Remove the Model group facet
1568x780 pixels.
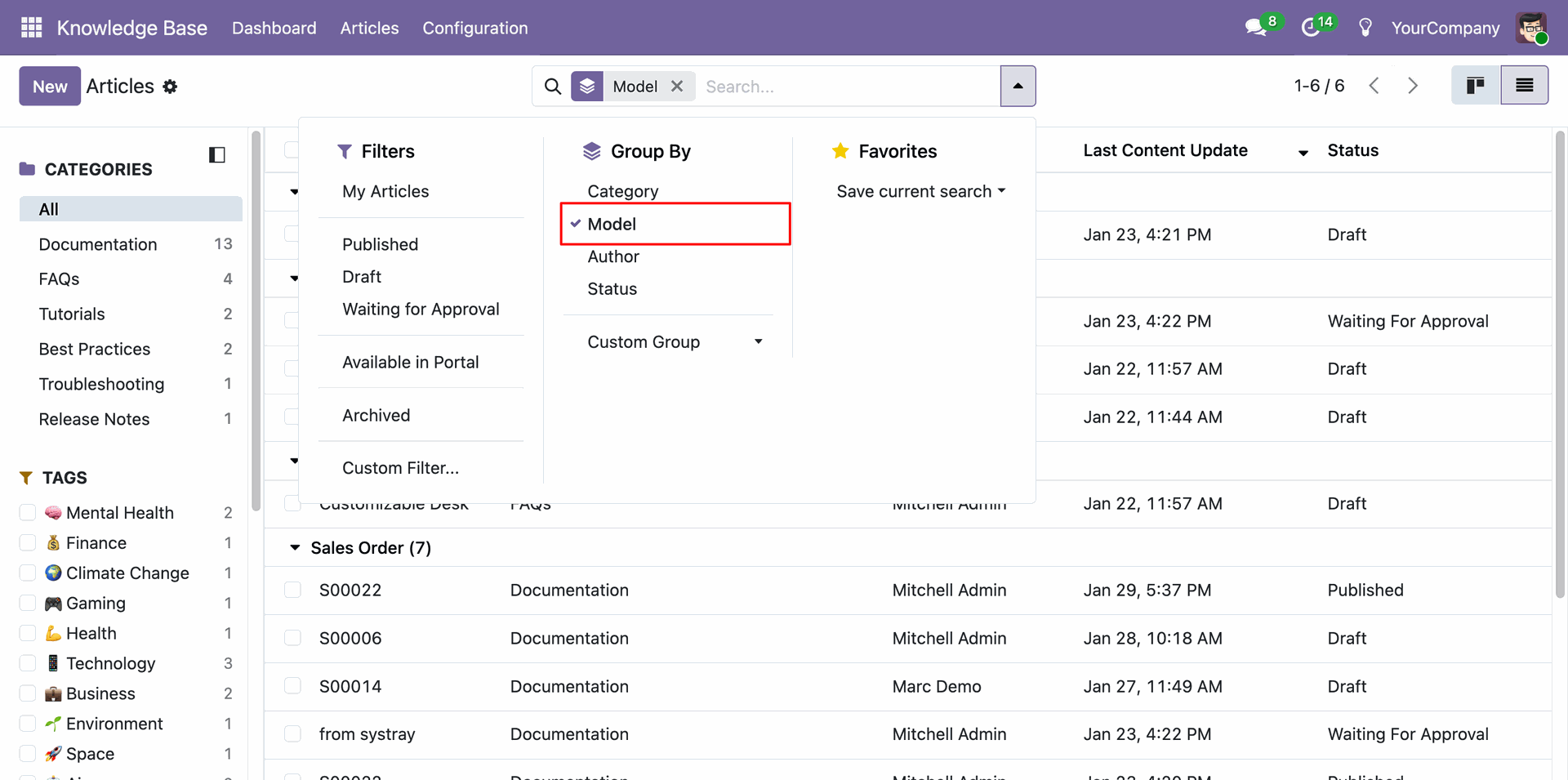(677, 87)
